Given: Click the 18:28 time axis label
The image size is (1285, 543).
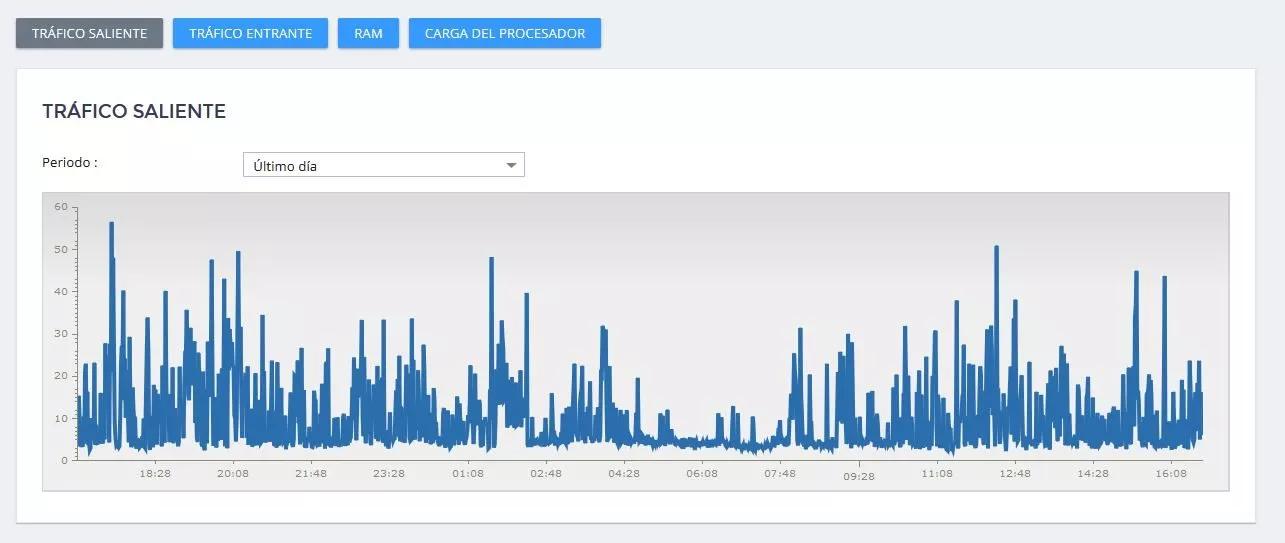Looking at the screenshot, I should coord(155,474).
